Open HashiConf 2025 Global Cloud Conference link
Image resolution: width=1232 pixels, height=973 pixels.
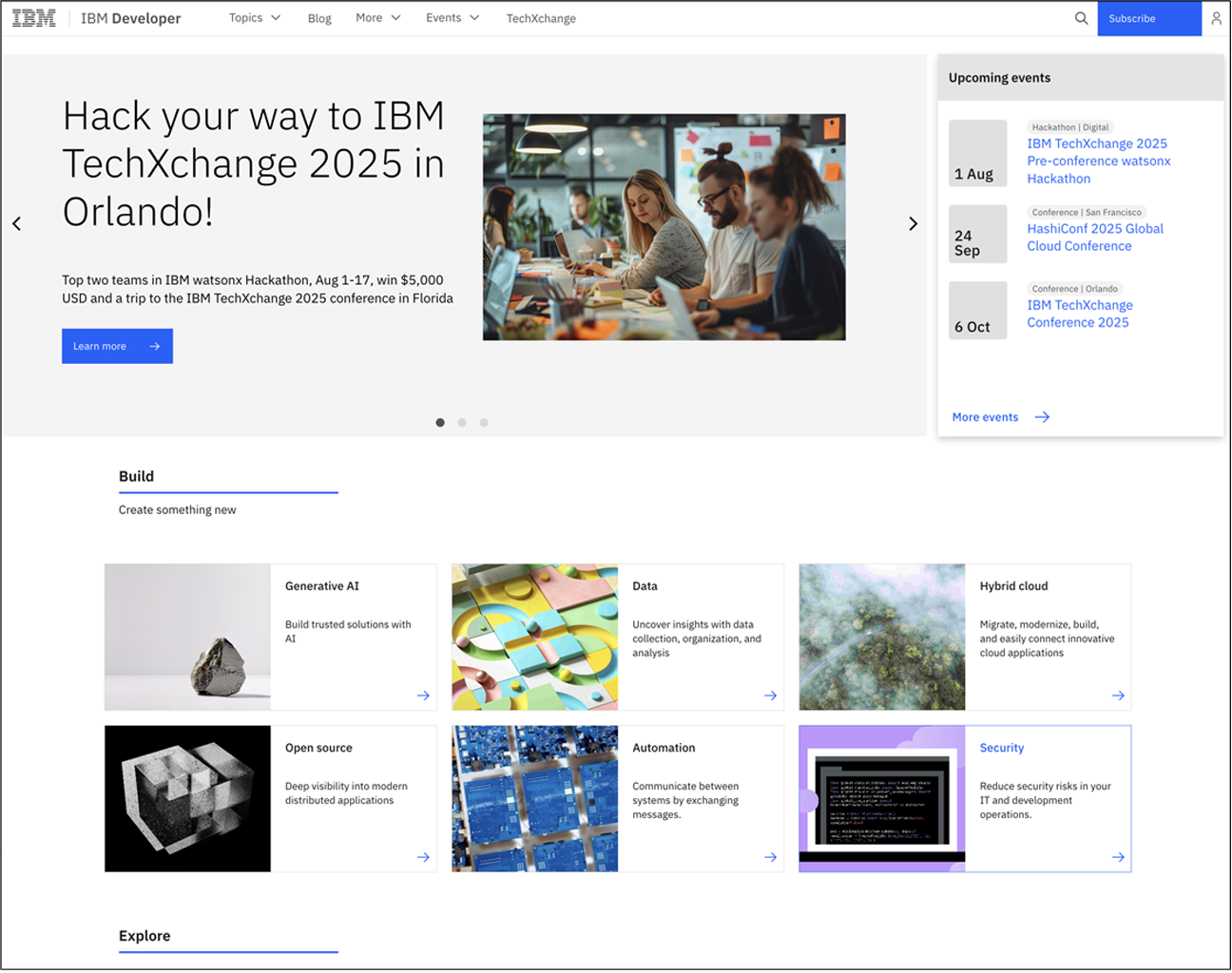click(x=1095, y=238)
